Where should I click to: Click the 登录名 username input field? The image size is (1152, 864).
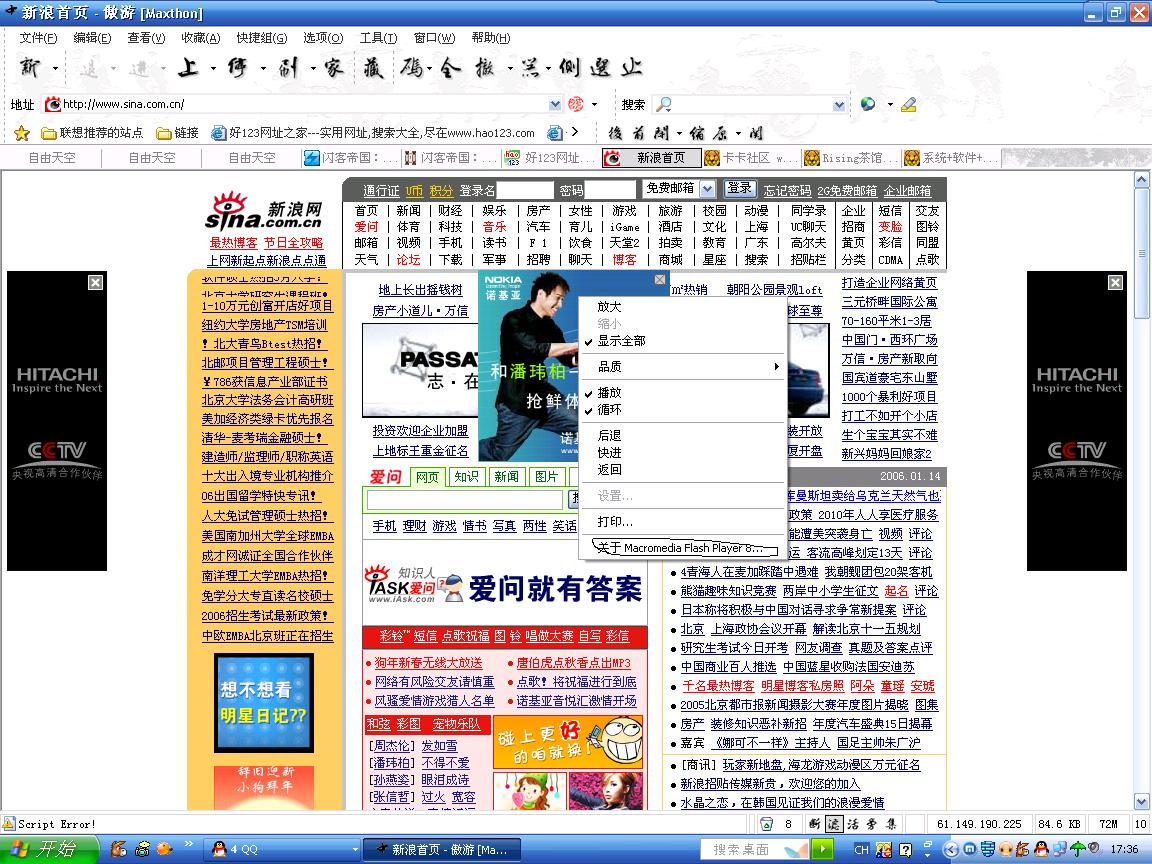click(x=525, y=190)
